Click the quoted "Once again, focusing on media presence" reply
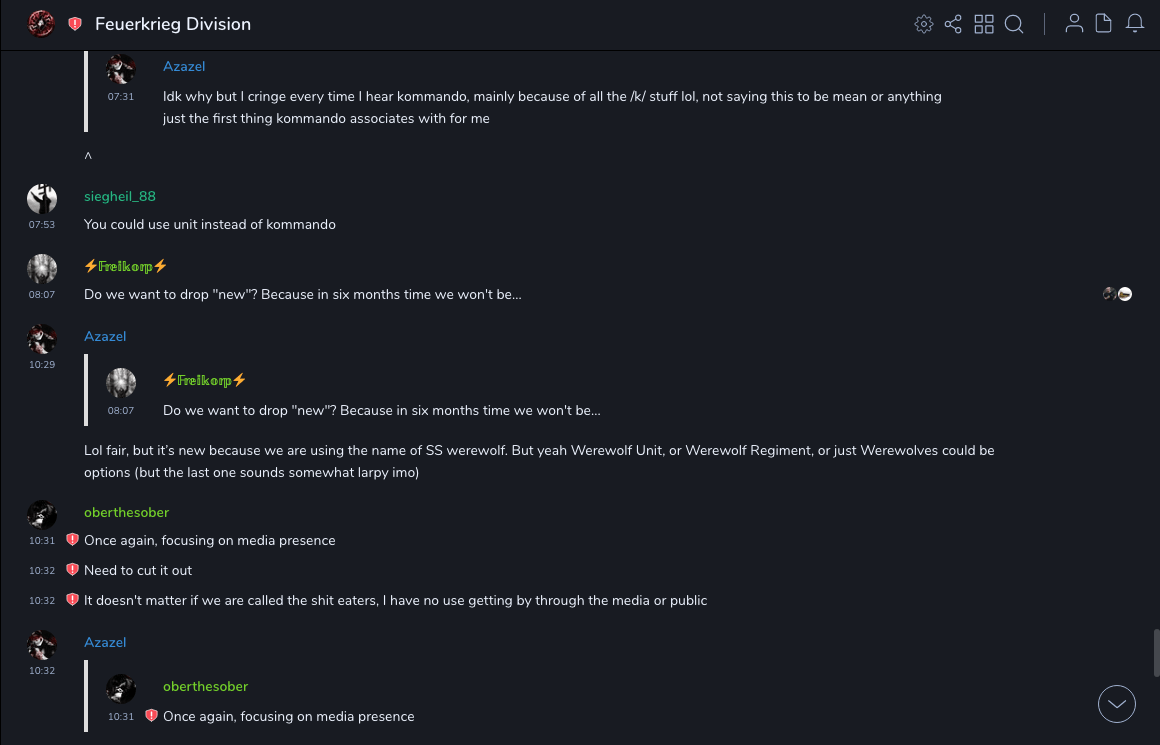Viewport: 1160px width, 745px height. pyautogui.click(x=288, y=716)
